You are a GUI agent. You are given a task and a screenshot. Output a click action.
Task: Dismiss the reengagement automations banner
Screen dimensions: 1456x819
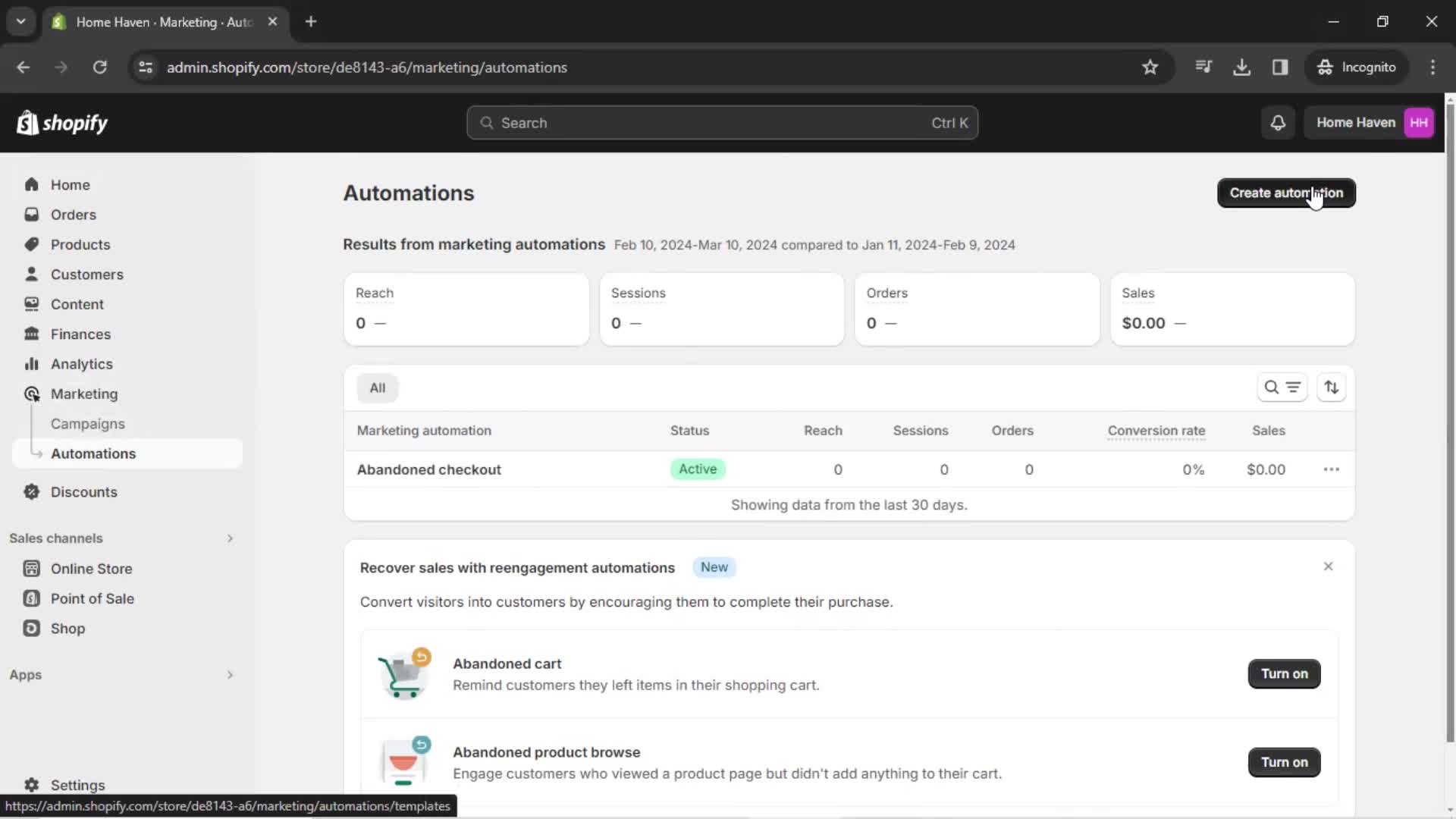pos(1328,567)
